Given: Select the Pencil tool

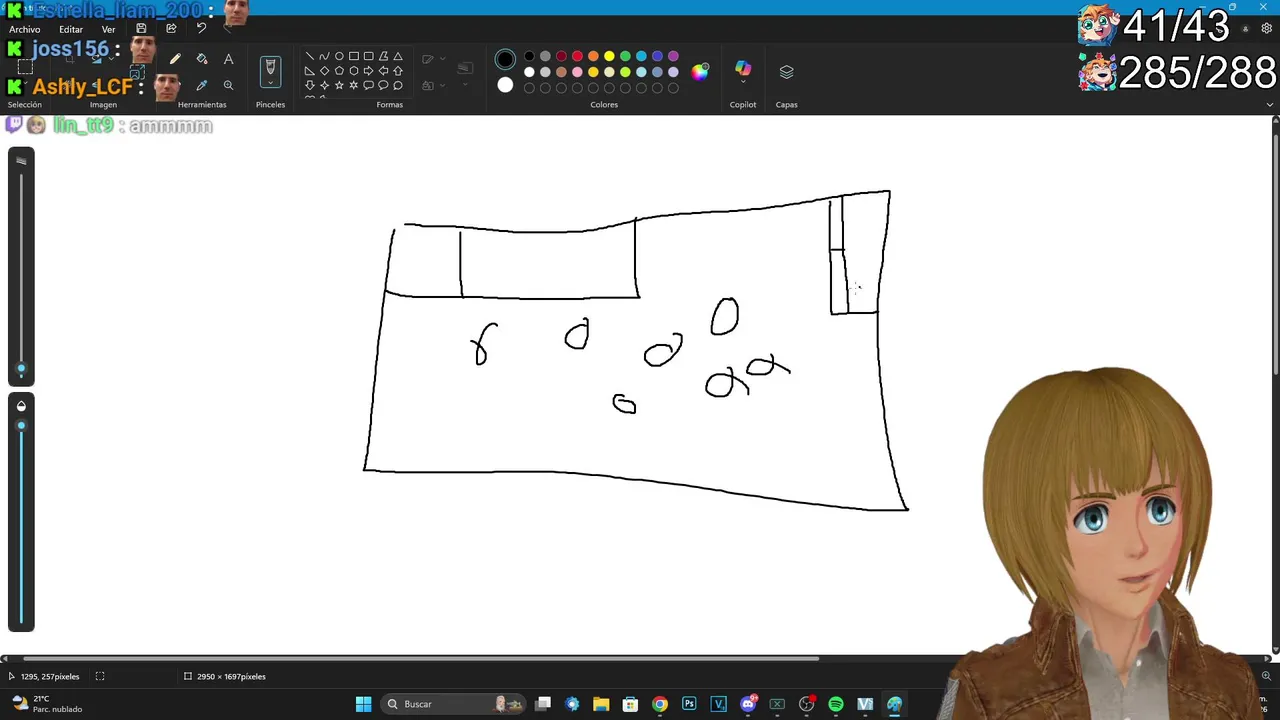Looking at the screenshot, I should (x=175, y=60).
